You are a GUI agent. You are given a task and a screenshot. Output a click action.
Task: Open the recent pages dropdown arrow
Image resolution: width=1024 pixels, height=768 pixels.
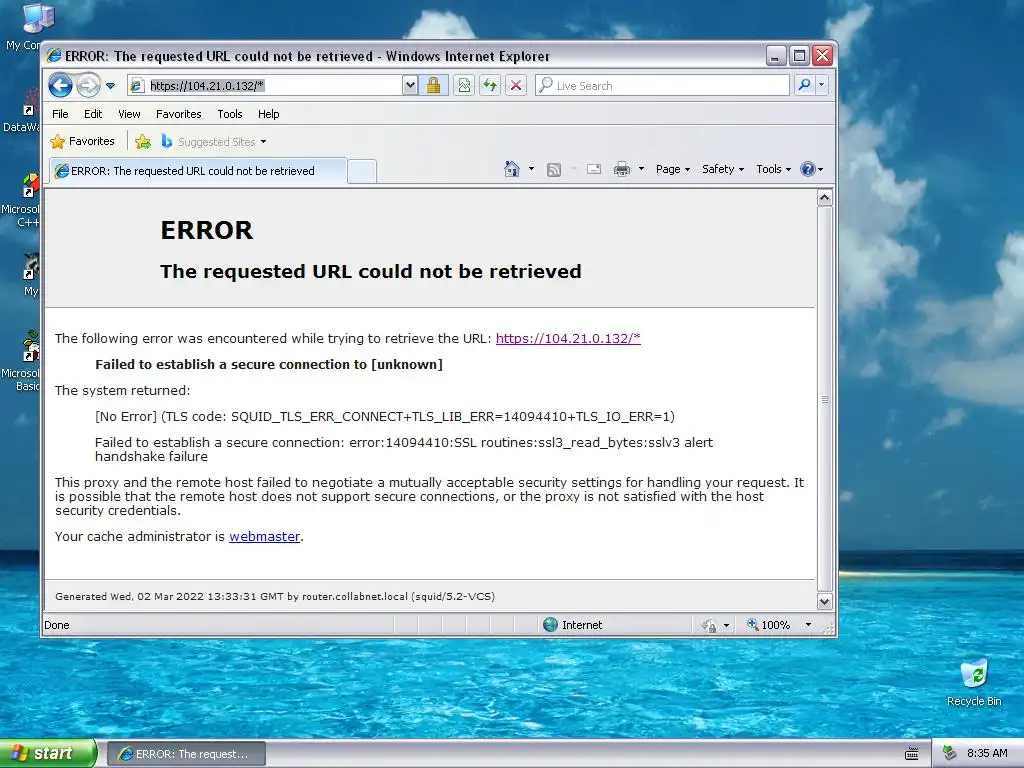click(110, 86)
